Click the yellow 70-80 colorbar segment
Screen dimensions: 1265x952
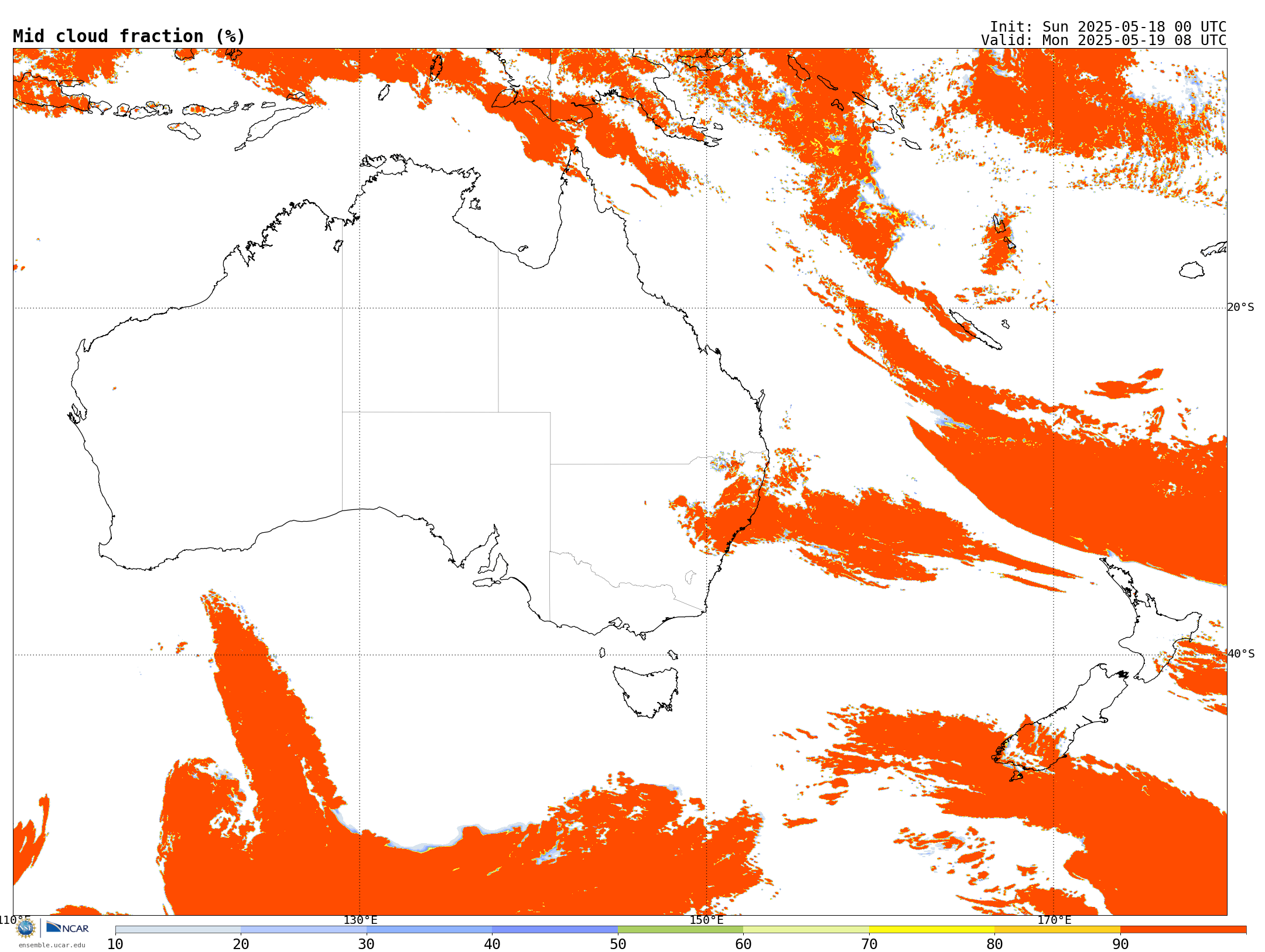point(932,929)
